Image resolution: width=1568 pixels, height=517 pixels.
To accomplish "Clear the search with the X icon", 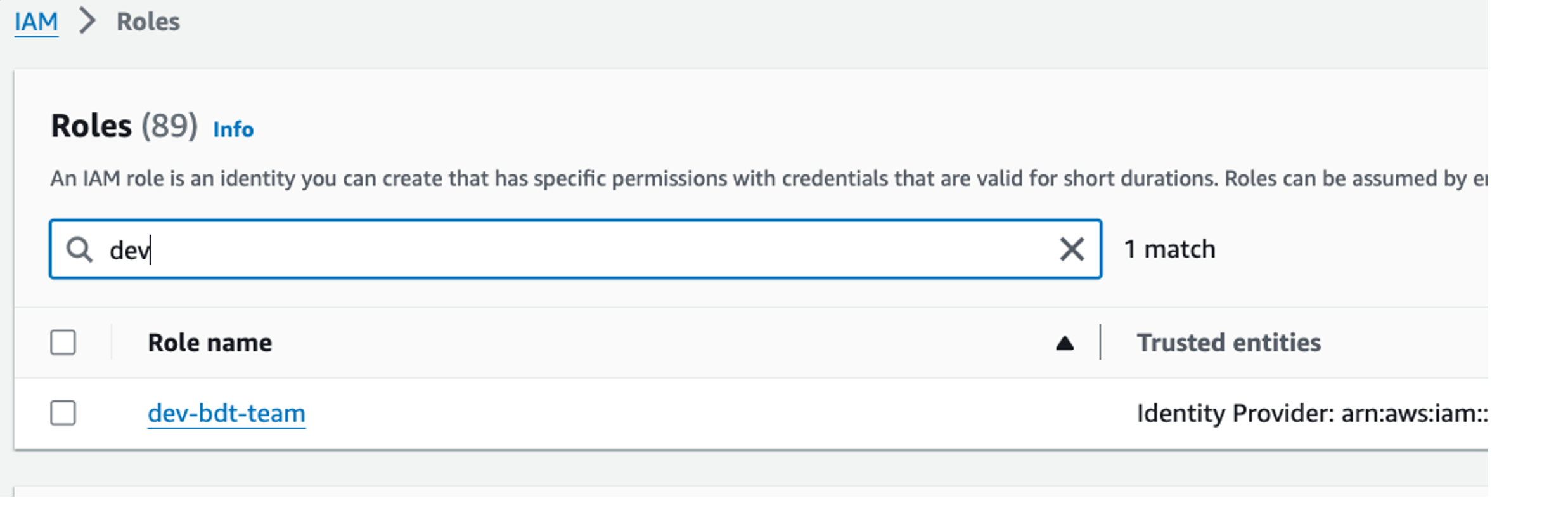I will [1071, 249].
